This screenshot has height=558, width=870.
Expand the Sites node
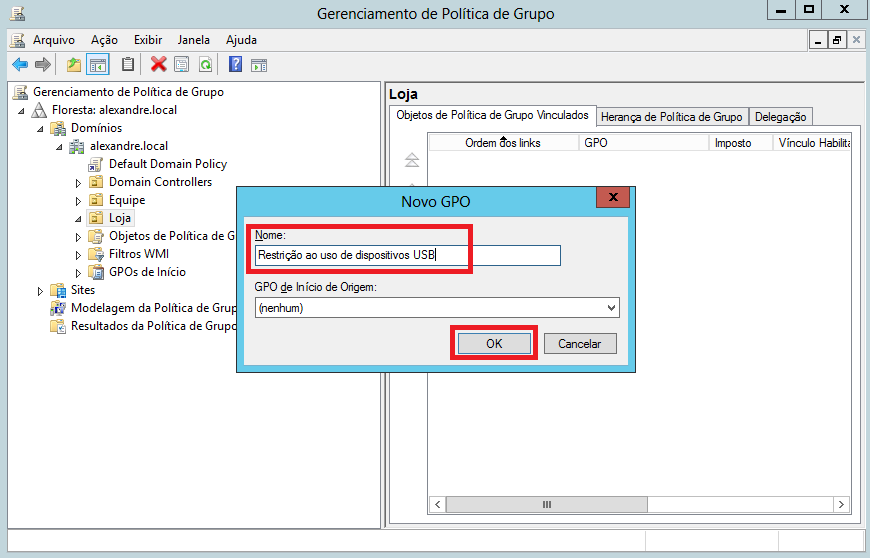40,291
